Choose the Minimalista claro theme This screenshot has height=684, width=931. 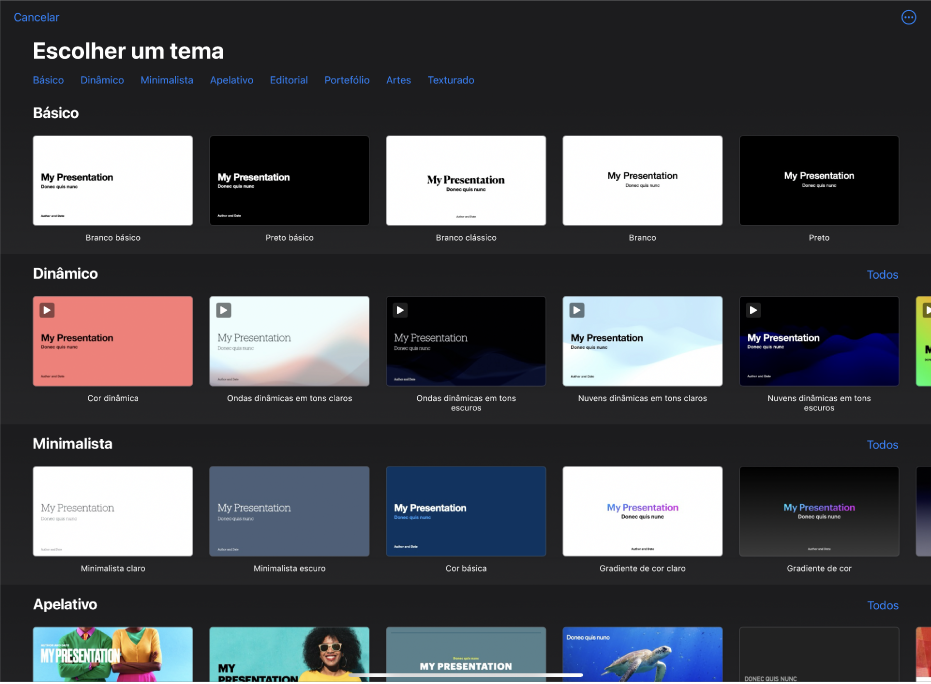point(113,511)
